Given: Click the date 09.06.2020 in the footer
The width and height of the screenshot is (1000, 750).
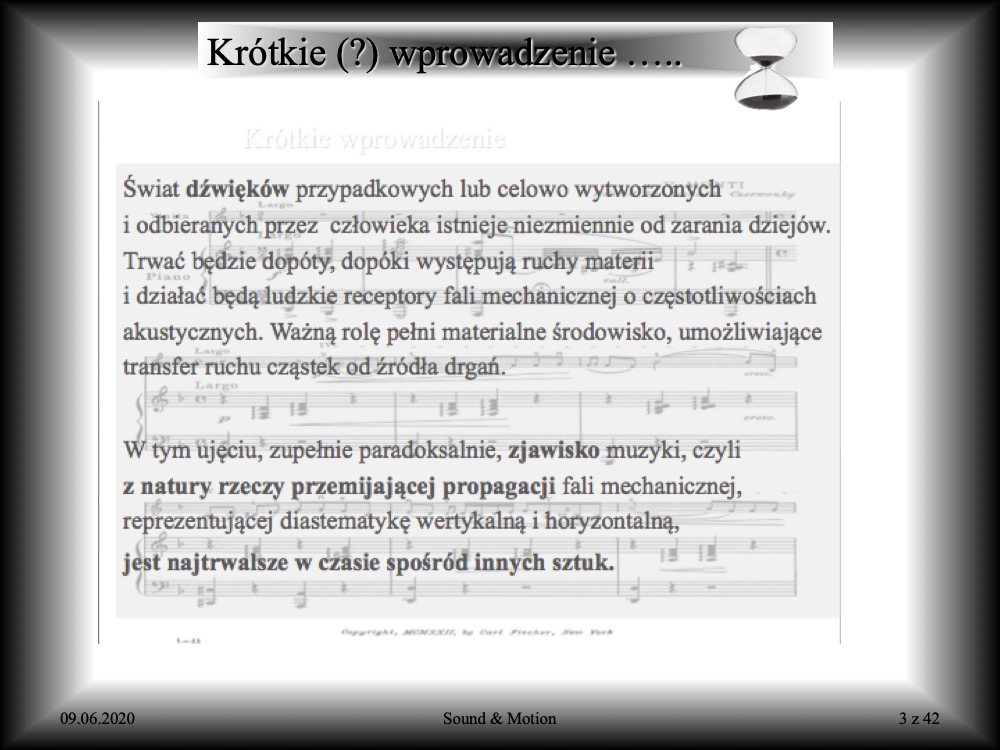Looking at the screenshot, I should tap(97, 718).
